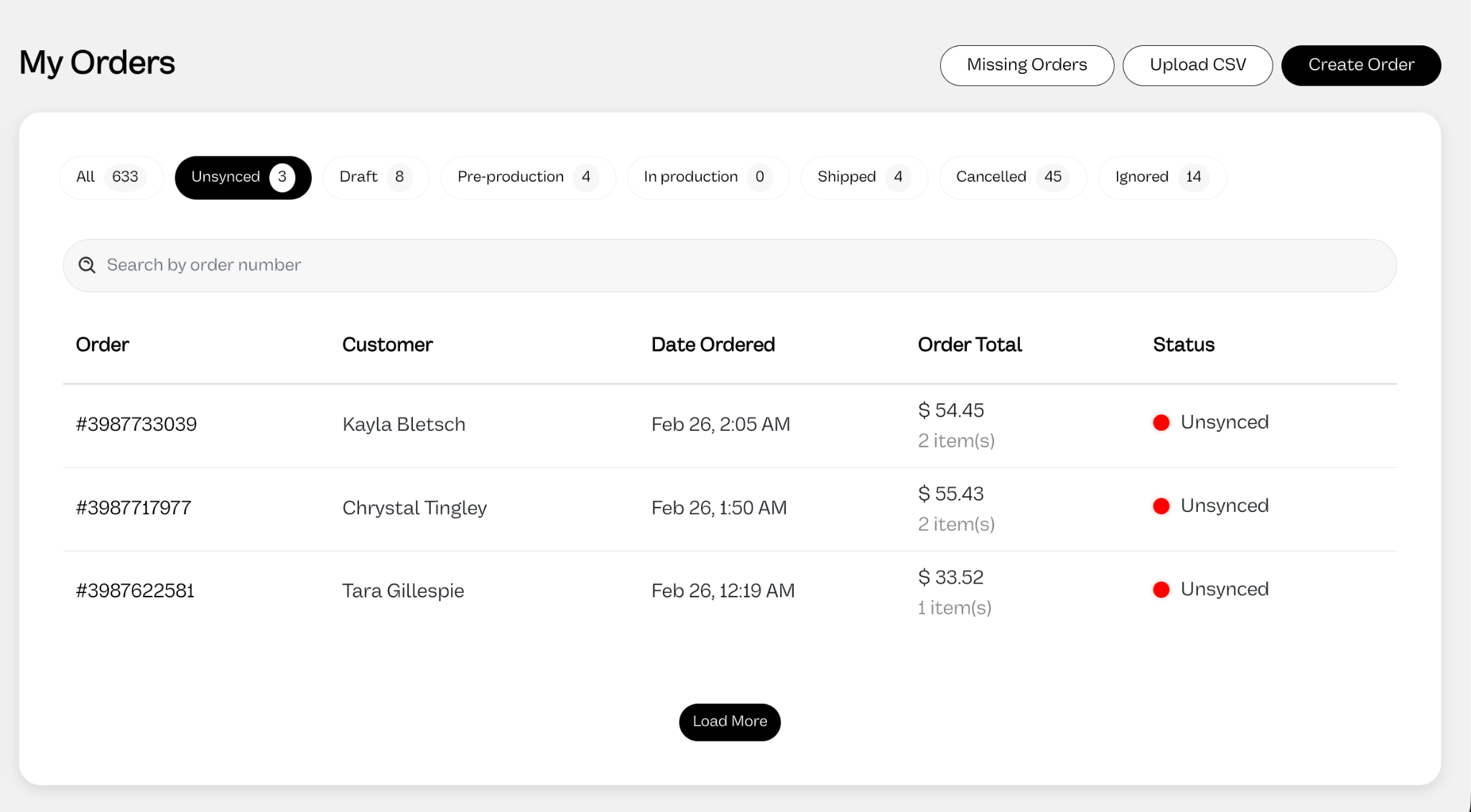This screenshot has width=1471, height=812.
Task: Open the In production tab
Action: (x=708, y=177)
